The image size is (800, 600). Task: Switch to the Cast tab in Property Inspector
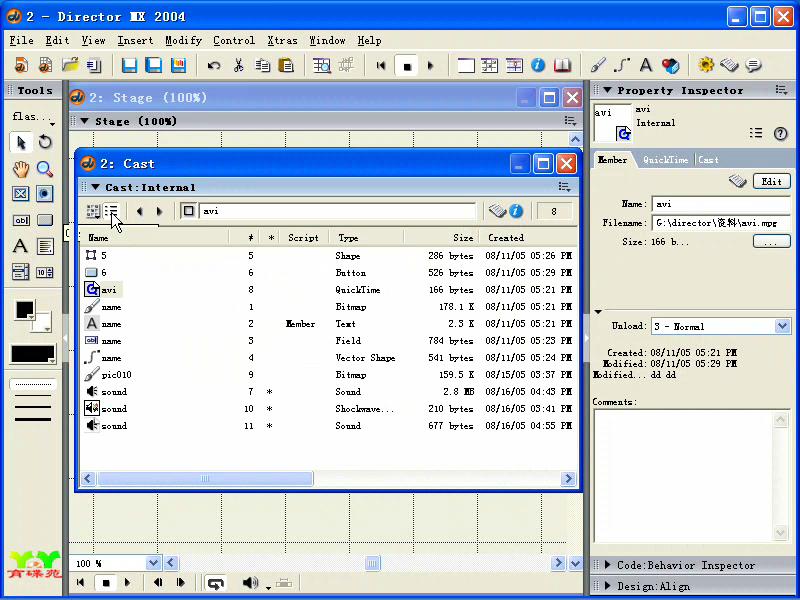coord(708,160)
